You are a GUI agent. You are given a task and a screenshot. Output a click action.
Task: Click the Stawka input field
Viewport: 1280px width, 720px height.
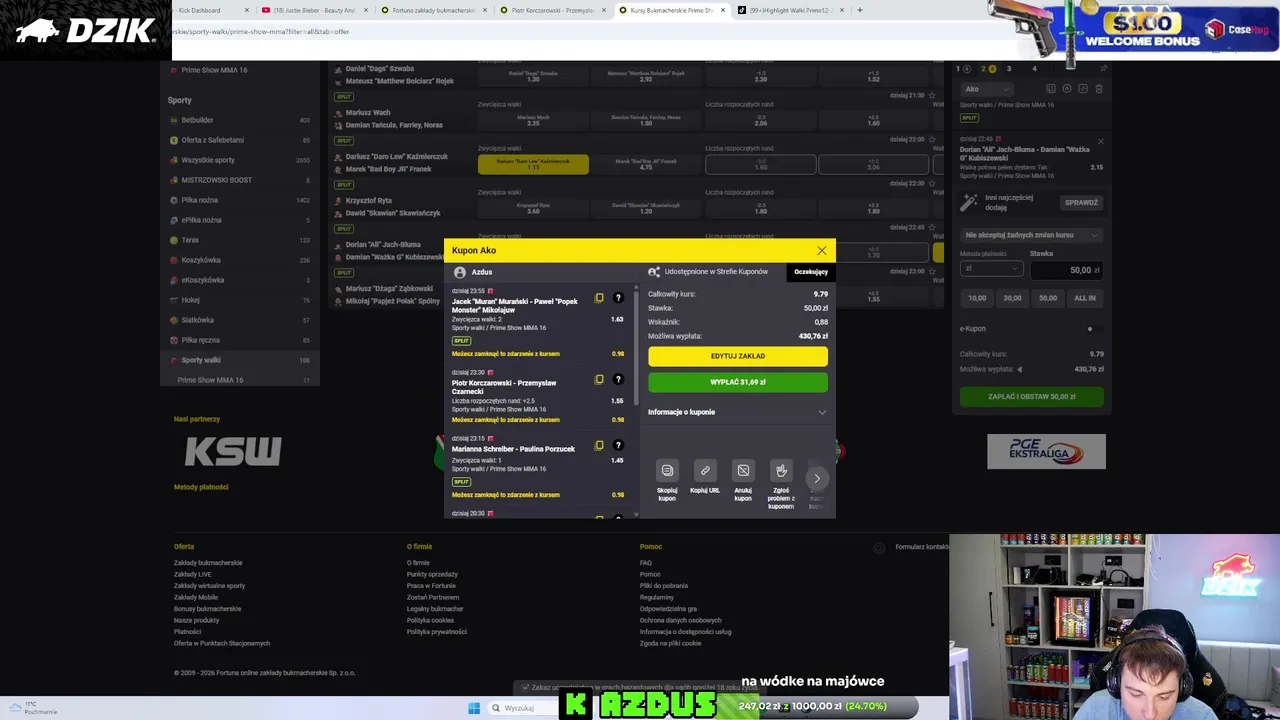coord(1066,269)
